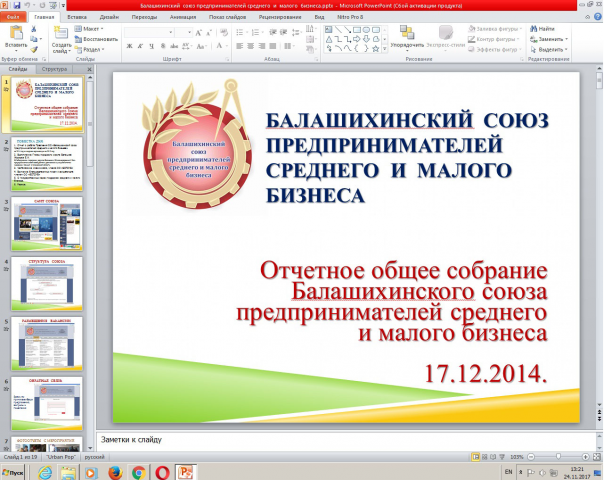The image size is (604, 480).
Task: Toggle italic (К) formatting
Action: (x=140, y=46)
